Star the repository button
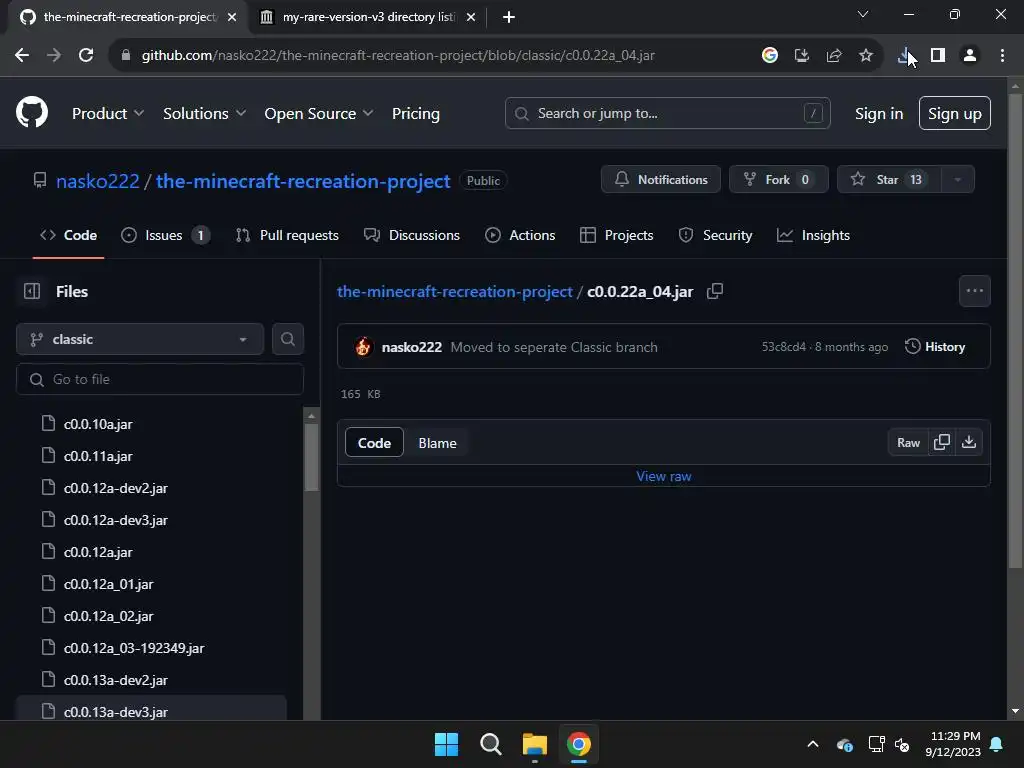This screenshot has height=768, width=1024. (889, 180)
